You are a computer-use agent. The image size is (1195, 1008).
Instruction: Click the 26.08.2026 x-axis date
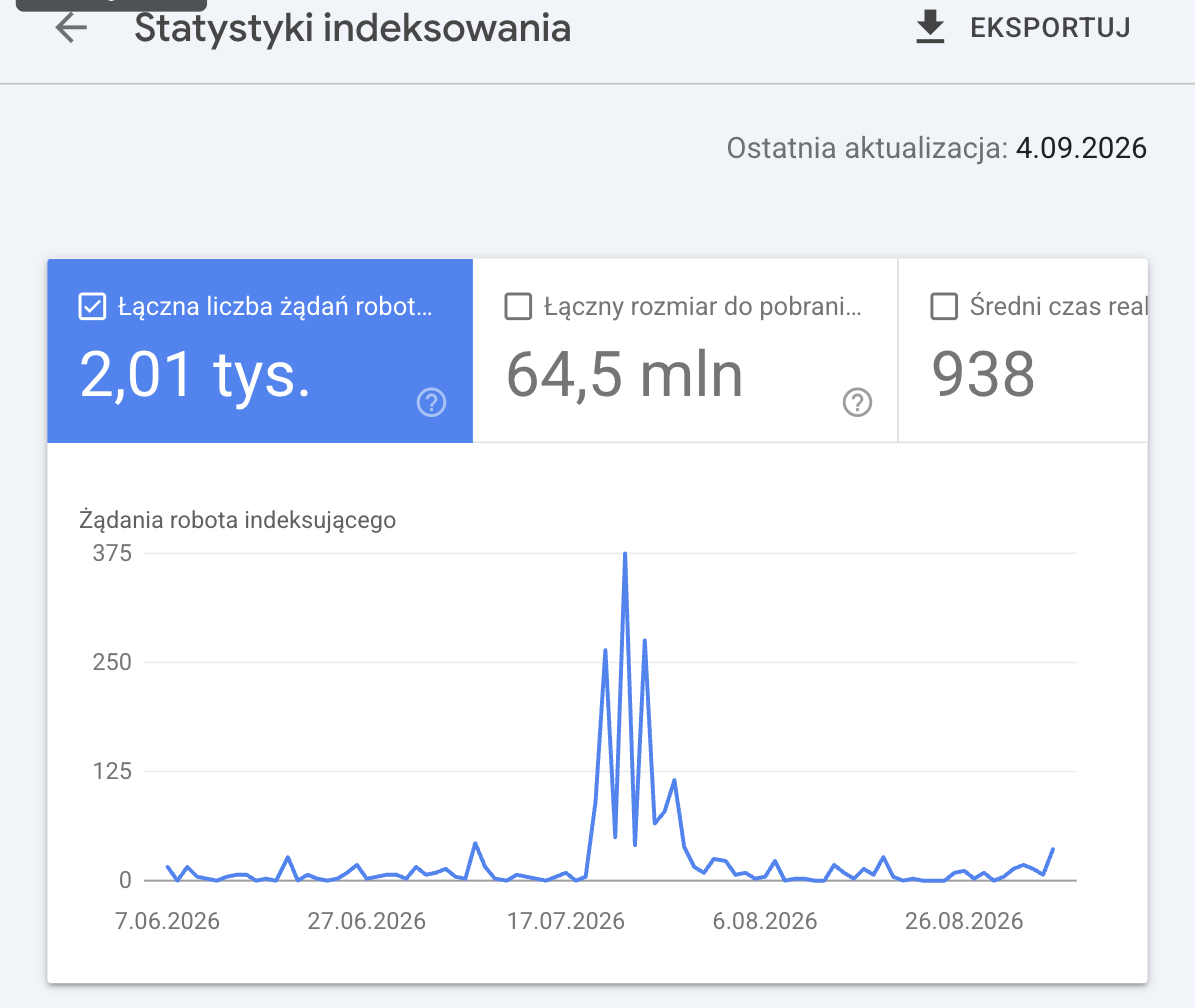pyautogui.click(x=964, y=921)
